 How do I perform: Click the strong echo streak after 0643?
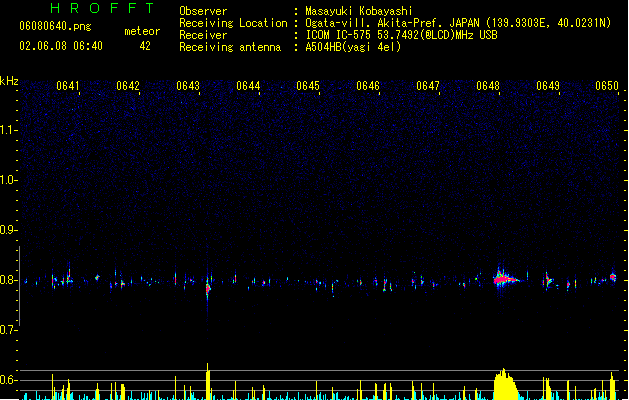pos(208,288)
